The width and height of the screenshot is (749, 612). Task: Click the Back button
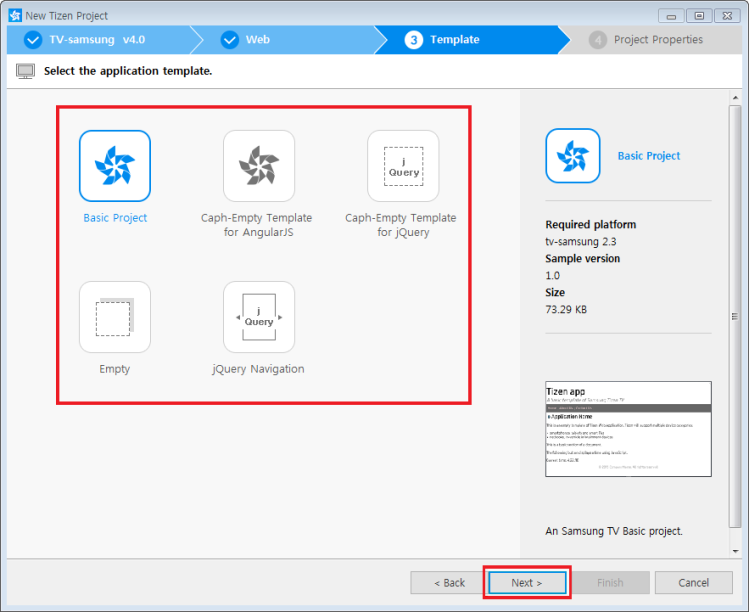[x=449, y=582]
